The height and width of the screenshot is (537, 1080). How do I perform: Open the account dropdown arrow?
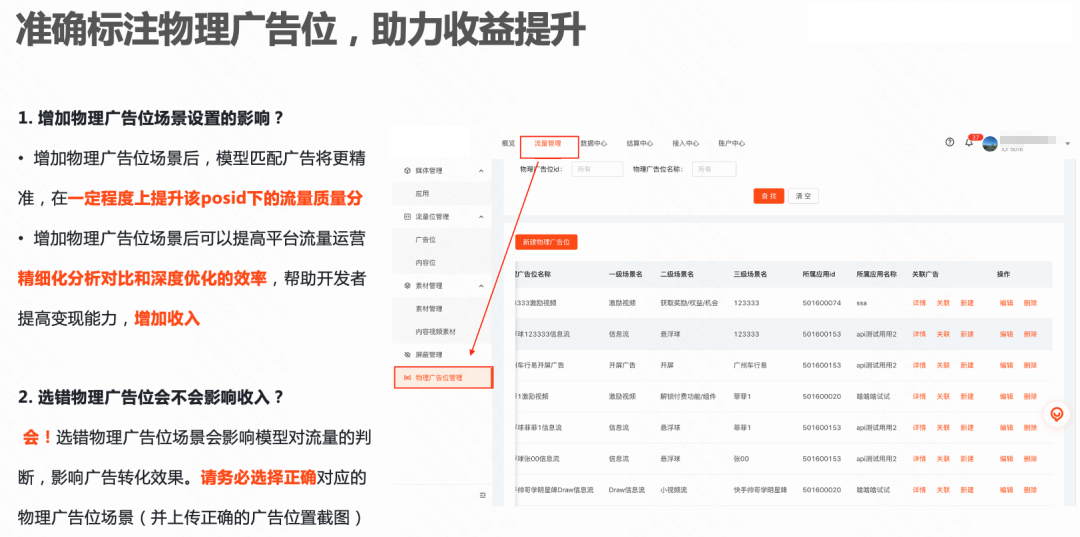(1068, 144)
